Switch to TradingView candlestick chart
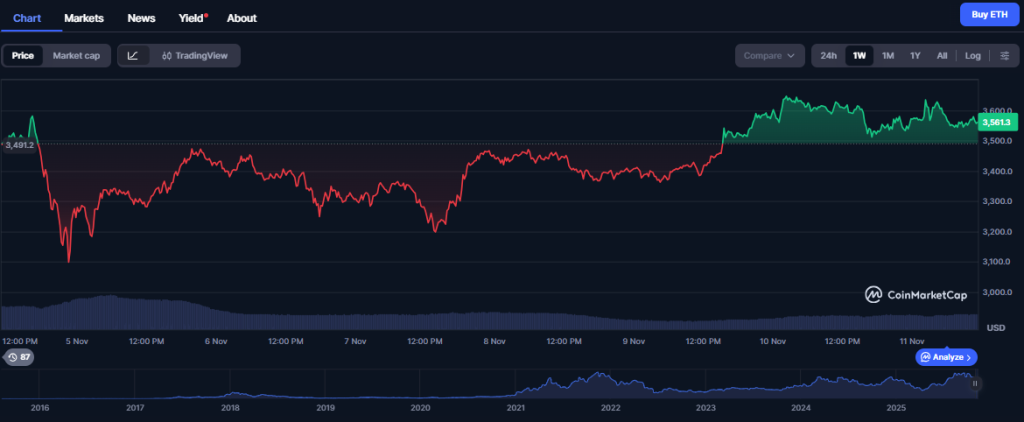The width and height of the screenshot is (1024, 422). [195, 56]
